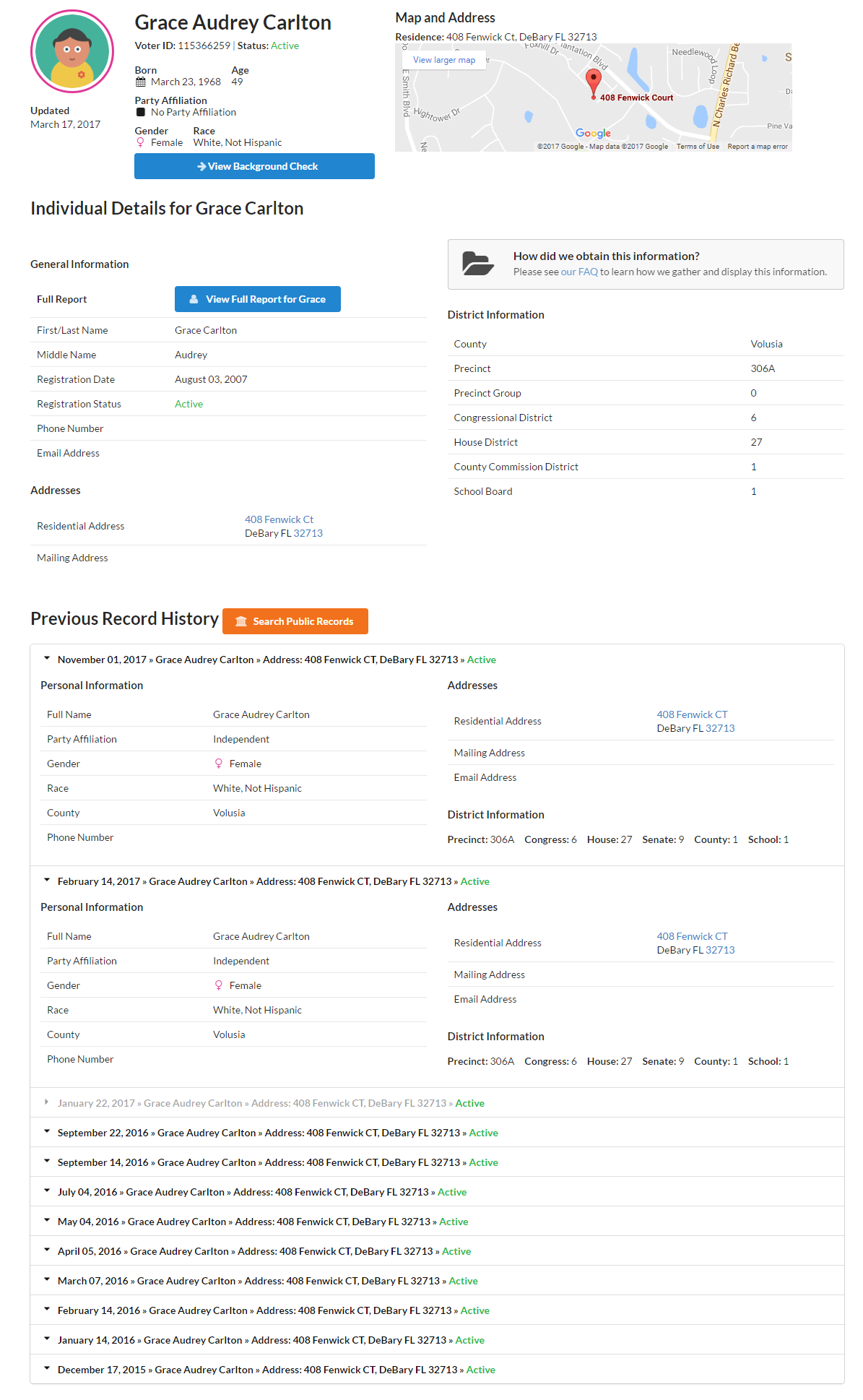Image resolution: width=863 pixels, height=1400 pixels.
Task: Open the map Terms of Use link
Action: point(698,147)
